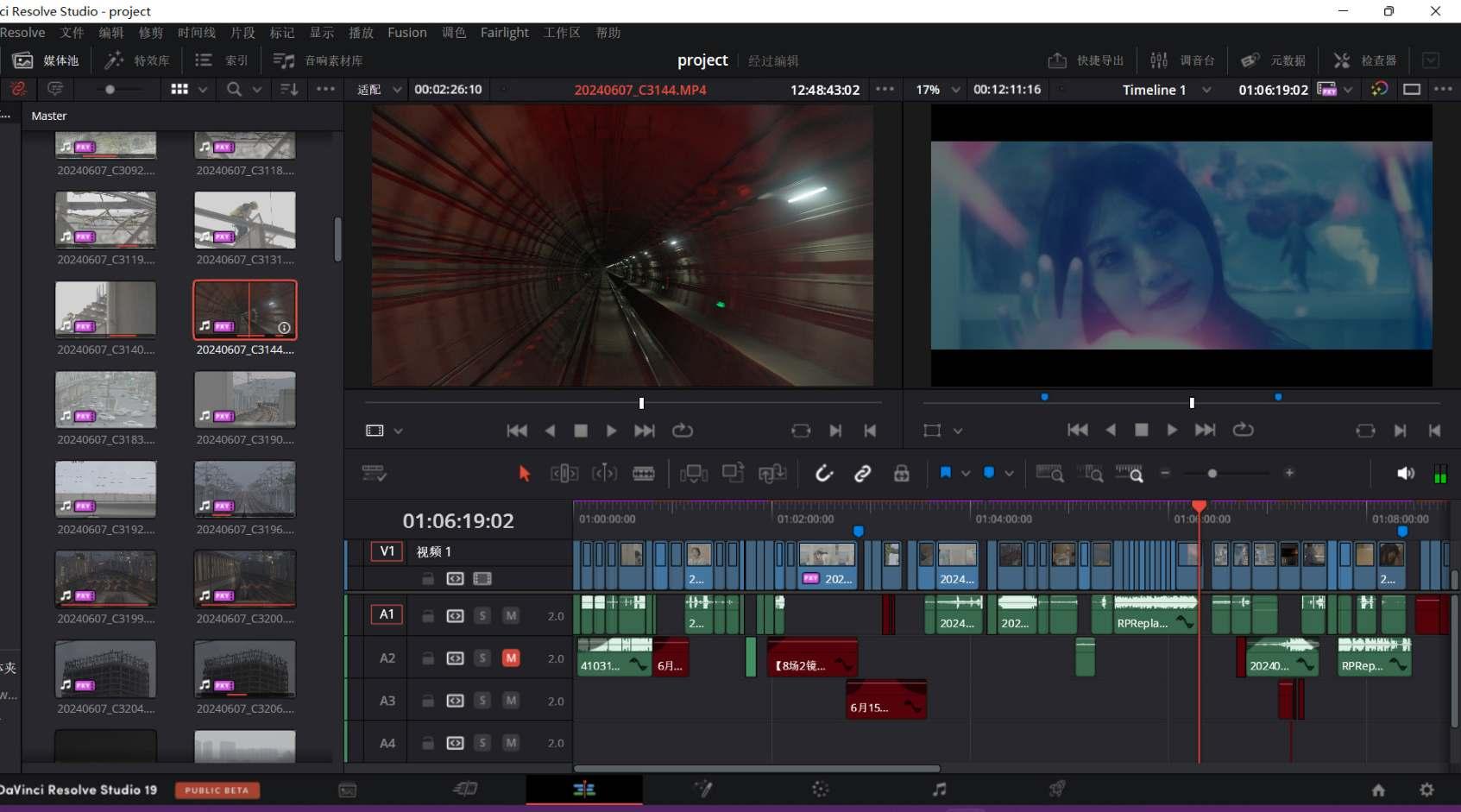Unmute audio track A2
Image resolution: width=1461 pixels, height=812 pixels.
(x=511, y=658)
